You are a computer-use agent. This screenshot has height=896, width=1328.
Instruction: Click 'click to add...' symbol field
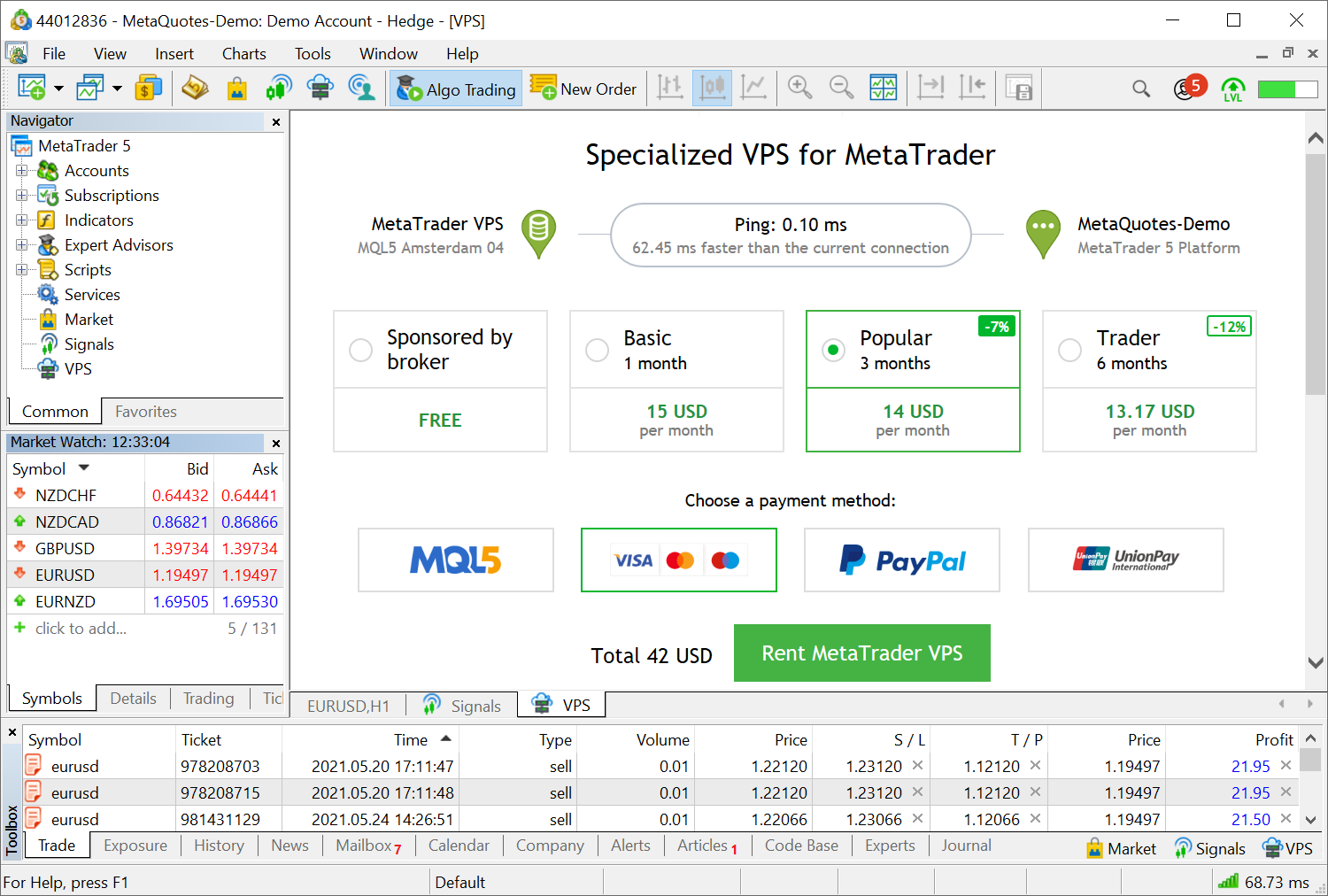[x=81, y=629]
